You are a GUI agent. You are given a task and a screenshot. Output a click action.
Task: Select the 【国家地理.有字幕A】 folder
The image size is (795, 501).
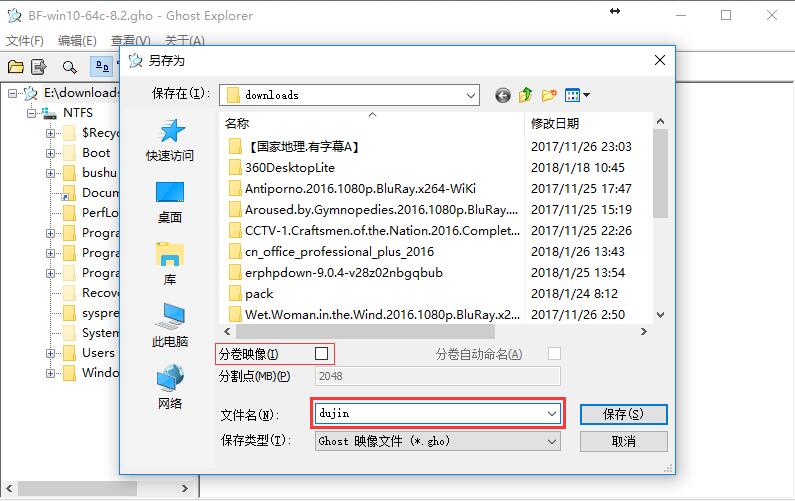pyautogui.click(x=294, y=147)
